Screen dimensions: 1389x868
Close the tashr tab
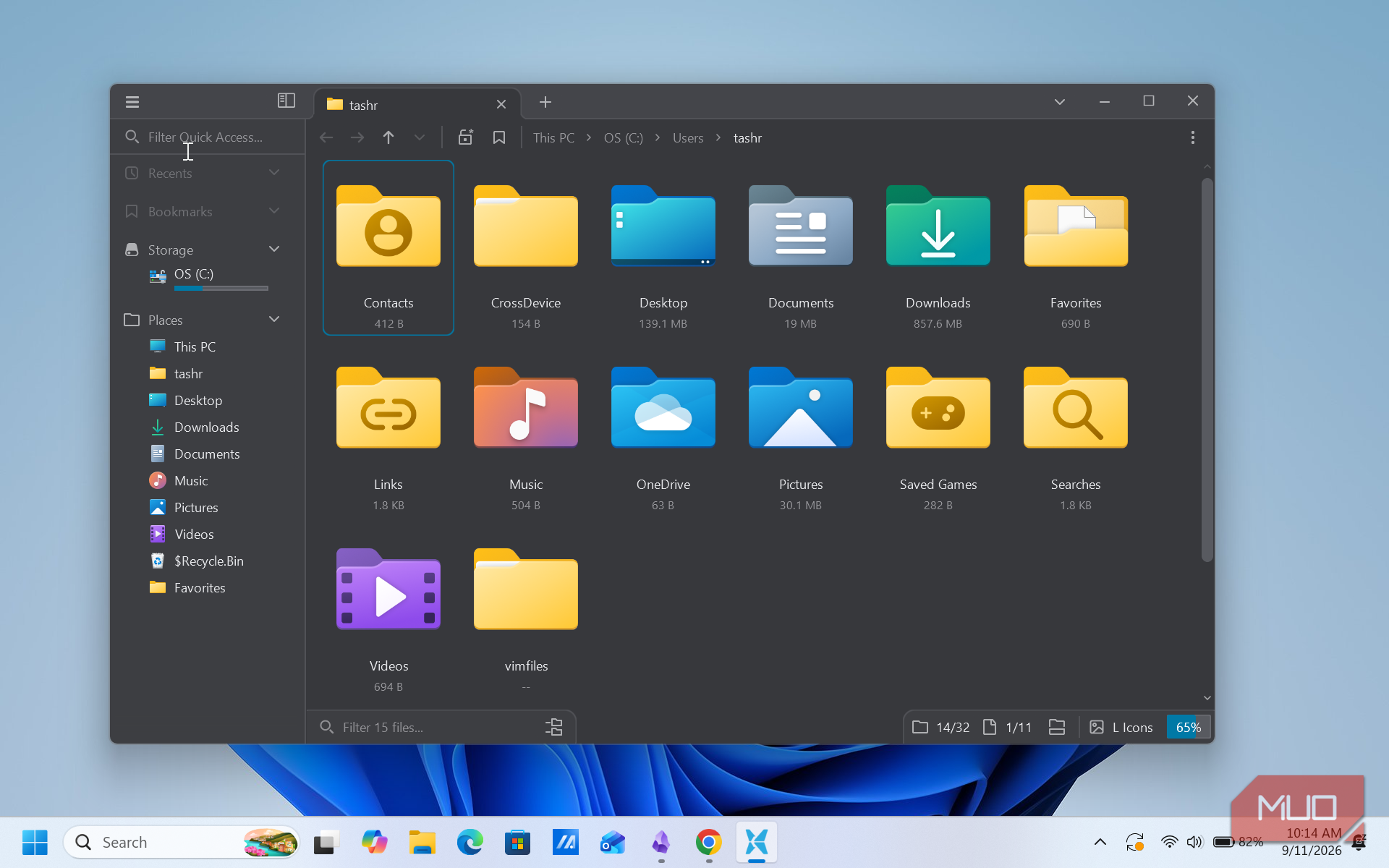click(501, 105)
